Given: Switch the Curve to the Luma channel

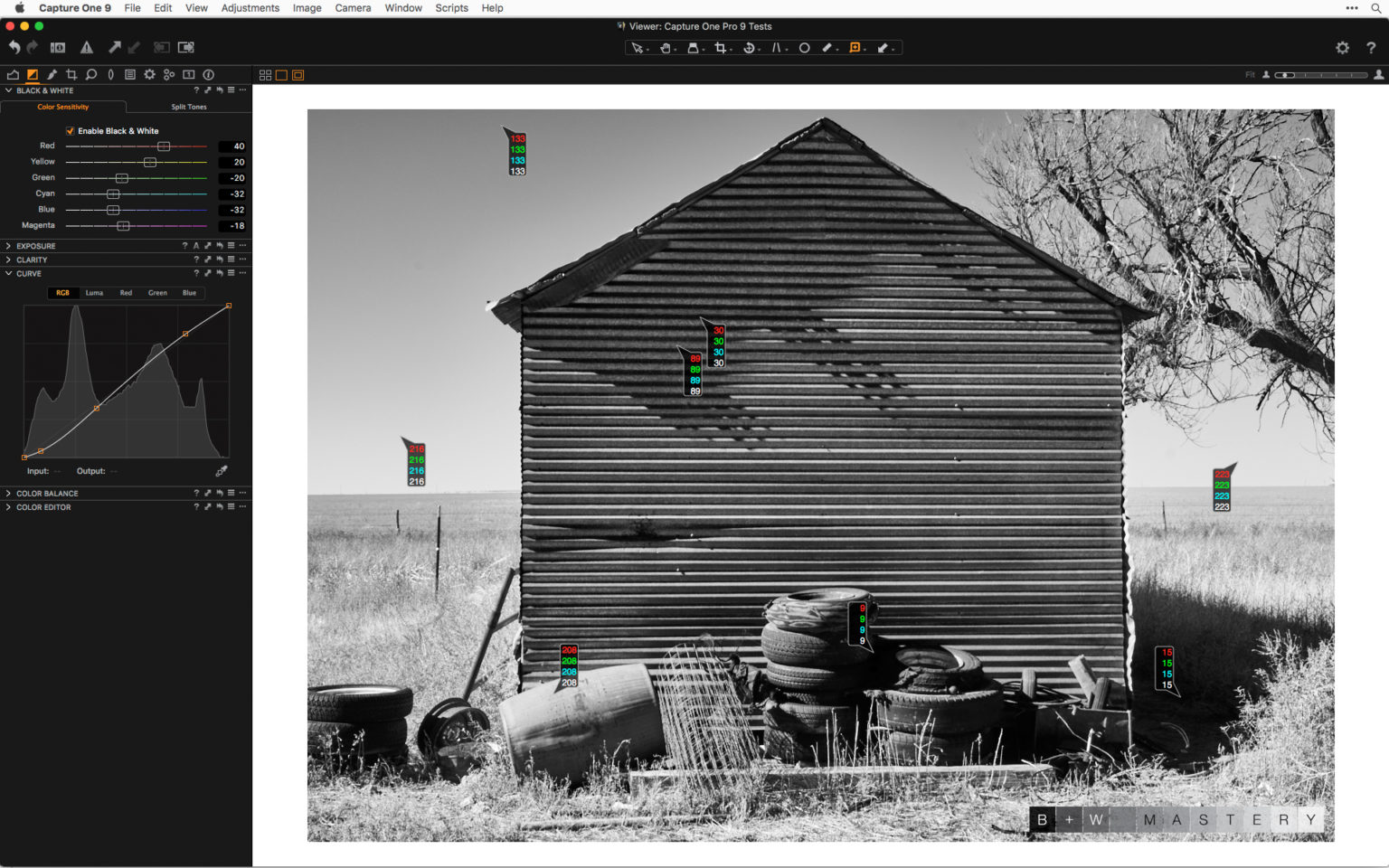Looking at the screenshot, I should pyautogui.click(x=94, y=292).
